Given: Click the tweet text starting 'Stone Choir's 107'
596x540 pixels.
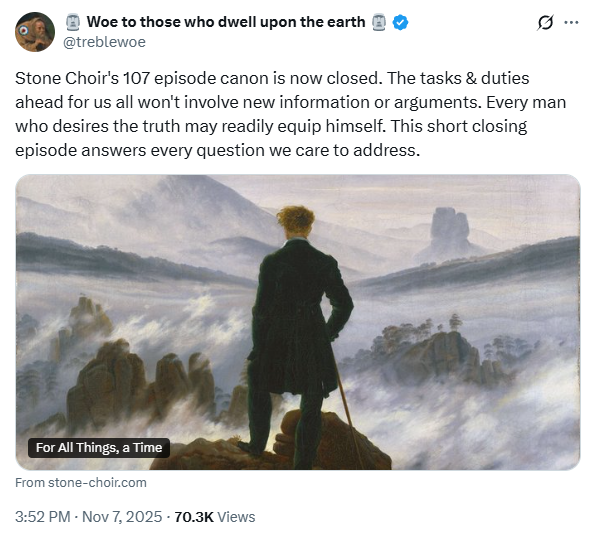Looking at the screenshot, I should (x=291, y=114).
